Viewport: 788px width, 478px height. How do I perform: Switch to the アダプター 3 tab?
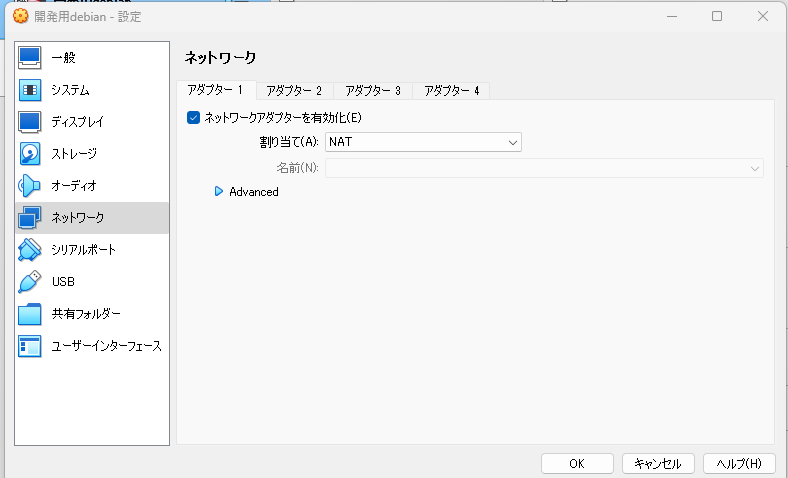pyautogui.click(x=373, y=91)
